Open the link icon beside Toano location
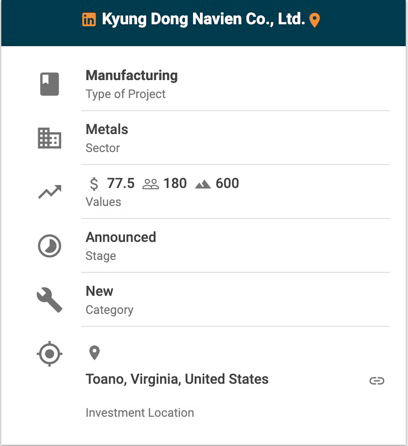Screen dimensions: 408x446 tap(377, 381)
